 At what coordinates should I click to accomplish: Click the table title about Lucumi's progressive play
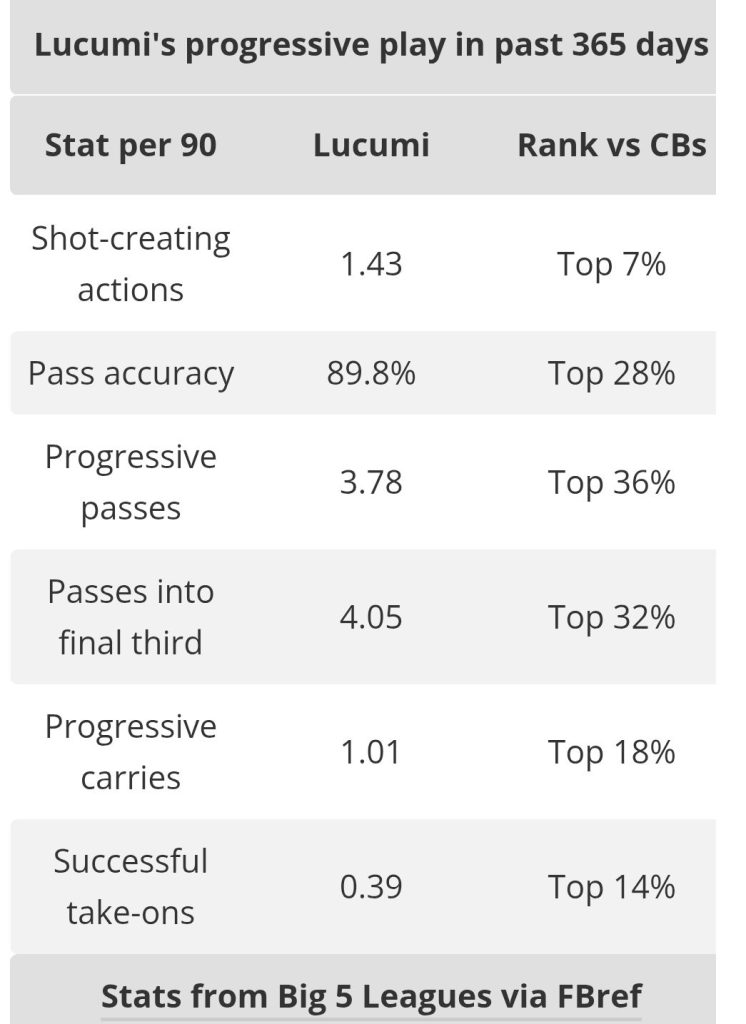click(x=371, y=46)
